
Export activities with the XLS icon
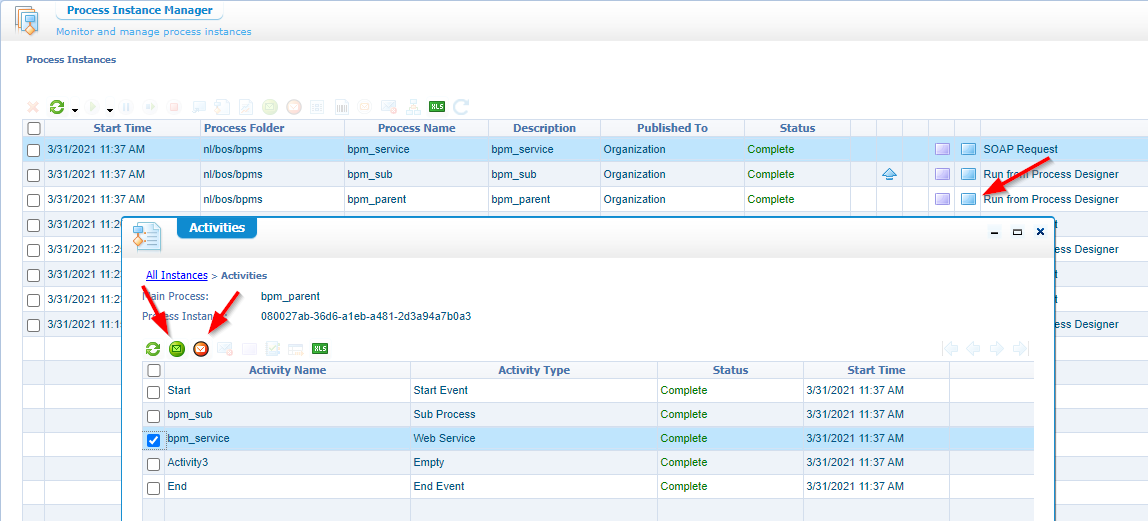pos(320,349)
